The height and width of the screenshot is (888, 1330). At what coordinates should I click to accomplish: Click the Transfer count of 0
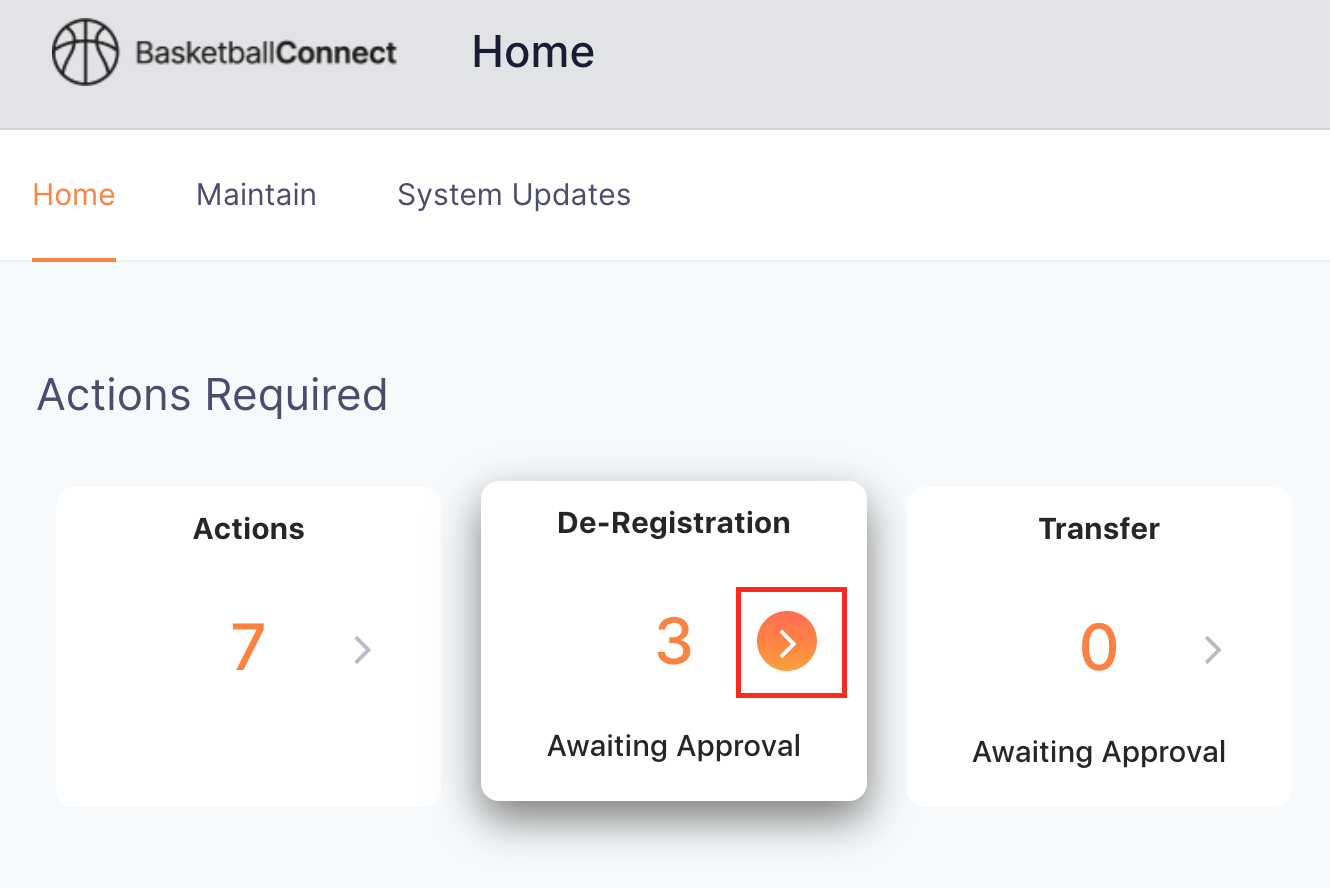tap(1099, 648)
